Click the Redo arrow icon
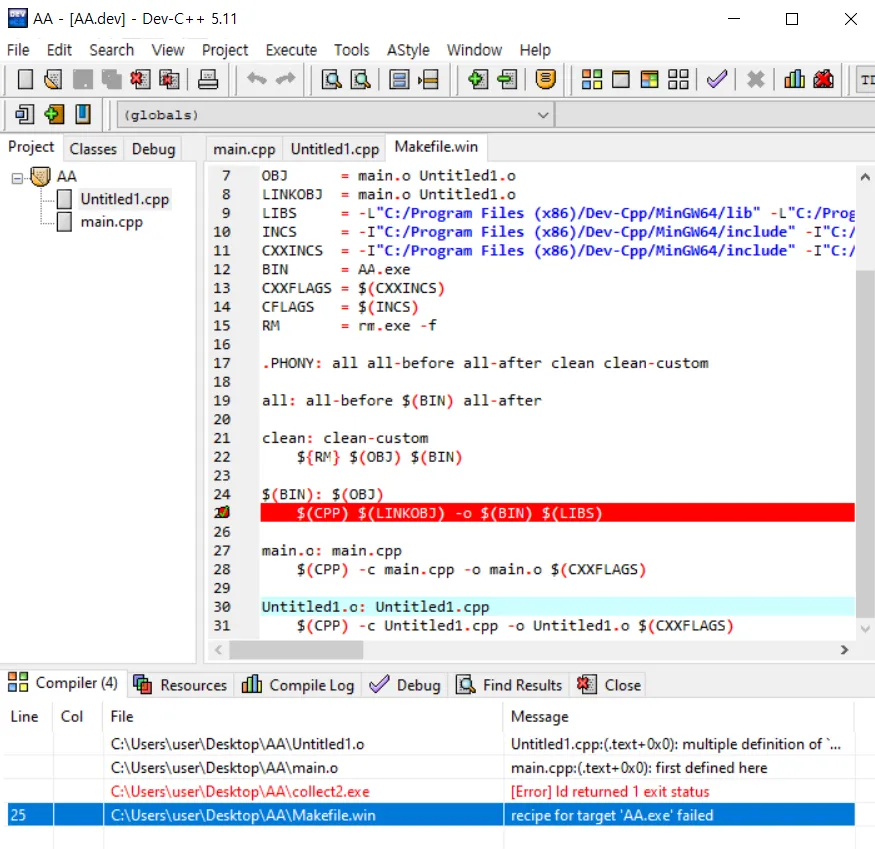 pos(285,79)
